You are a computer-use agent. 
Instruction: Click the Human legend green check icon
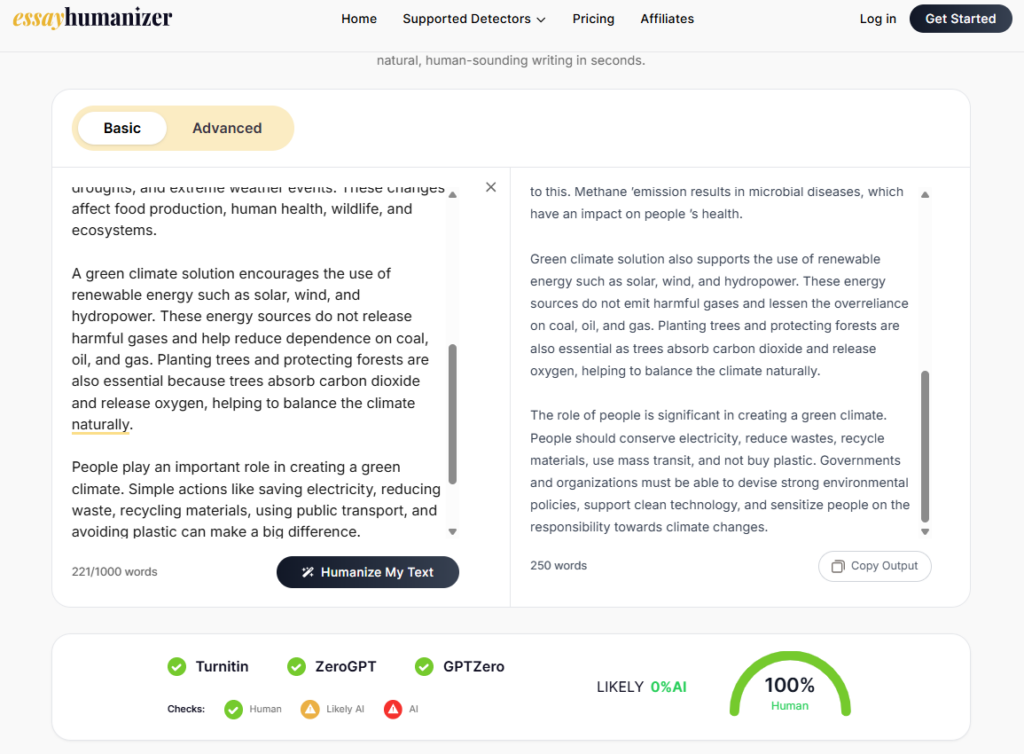234,709
